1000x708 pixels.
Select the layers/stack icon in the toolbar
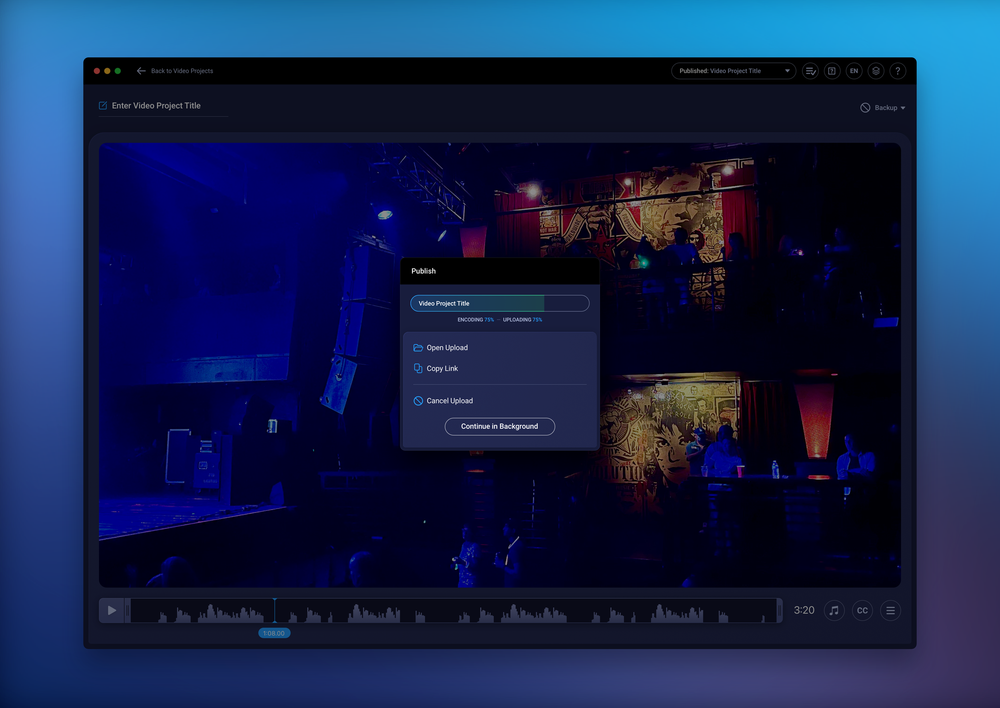(876, 71)
